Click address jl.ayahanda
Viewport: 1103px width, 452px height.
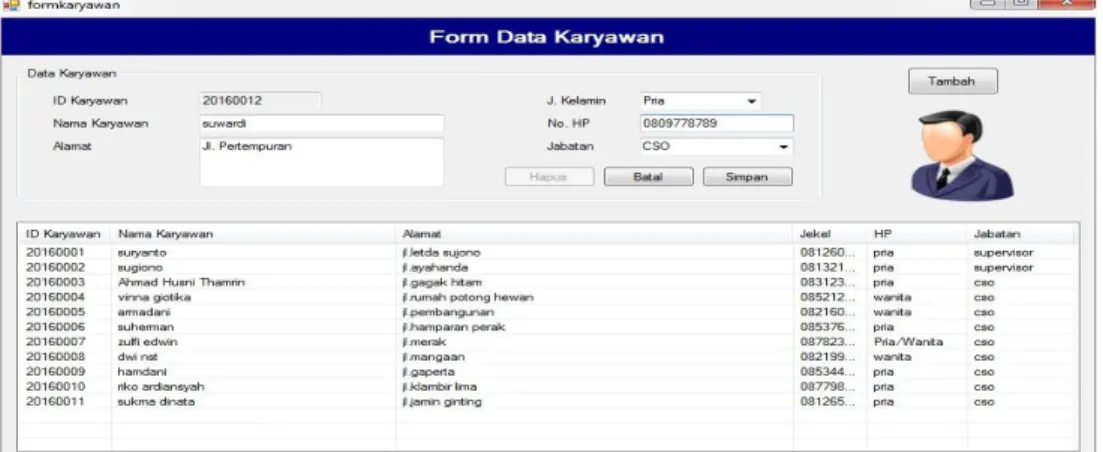point(435,268)
